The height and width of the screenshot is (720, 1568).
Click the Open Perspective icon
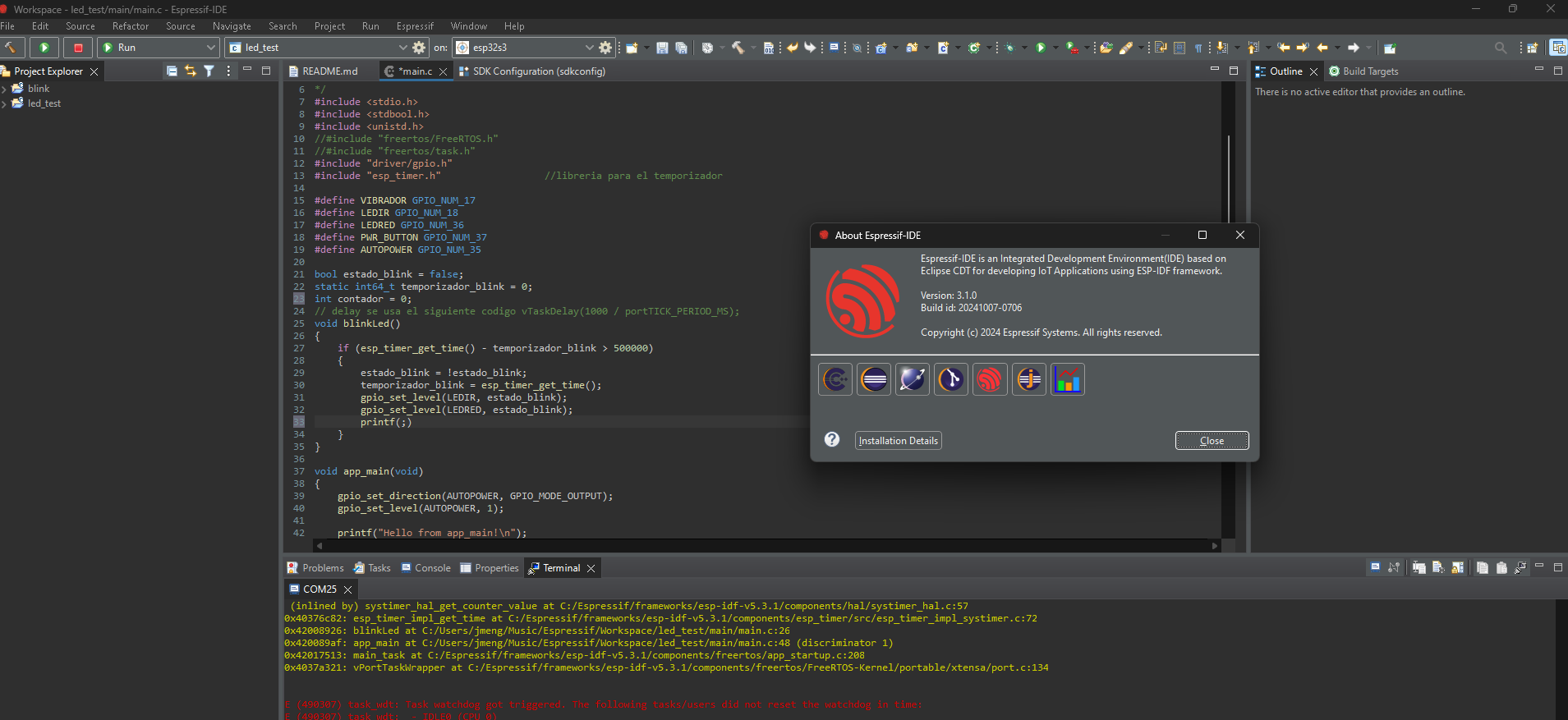[x=1532, y=48]
